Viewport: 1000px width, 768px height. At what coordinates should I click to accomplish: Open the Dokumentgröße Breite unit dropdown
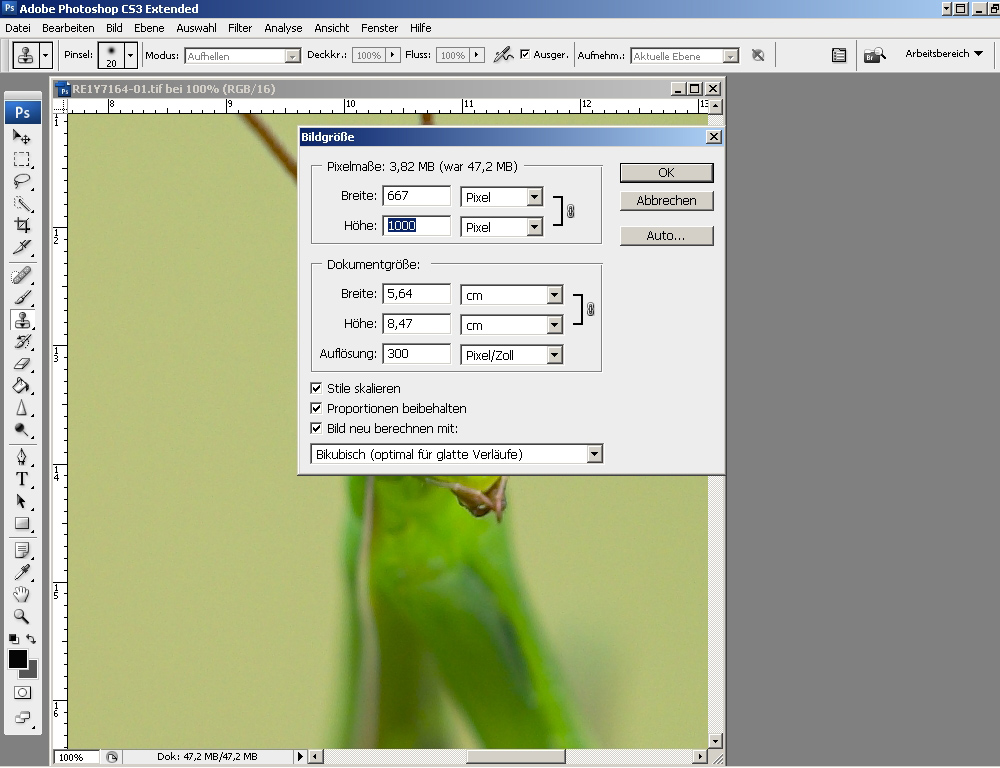tap(554, 295)
